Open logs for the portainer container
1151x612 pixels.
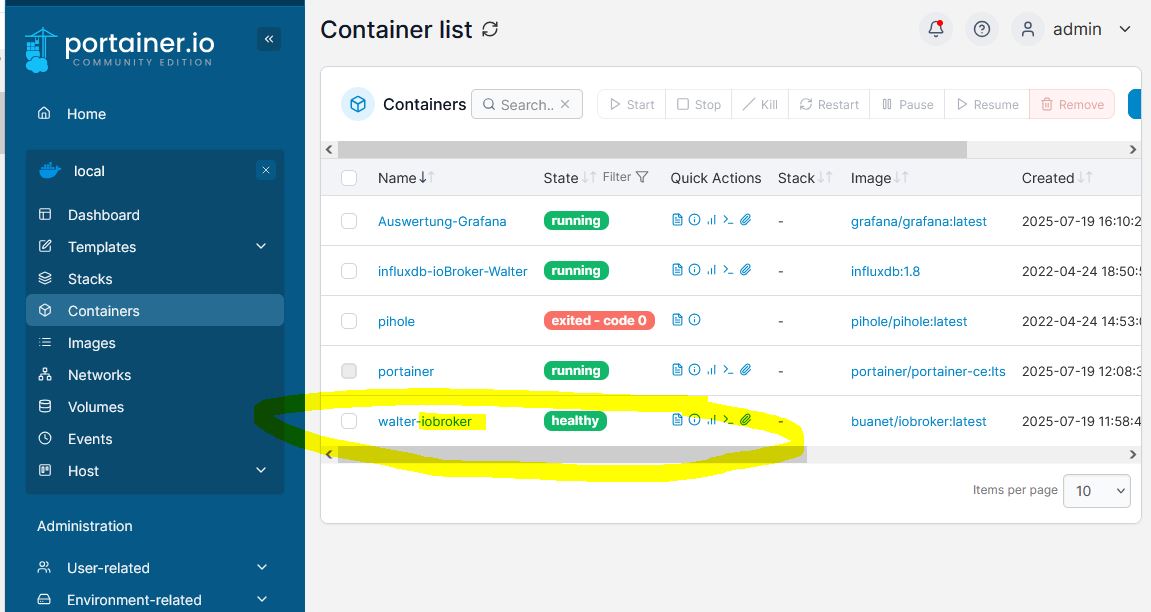point(678,369)
